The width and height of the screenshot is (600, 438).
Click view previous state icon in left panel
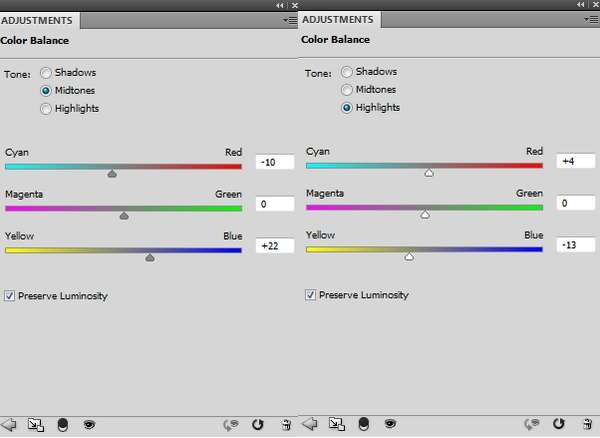pyautogui.click(x=231, y=425)
